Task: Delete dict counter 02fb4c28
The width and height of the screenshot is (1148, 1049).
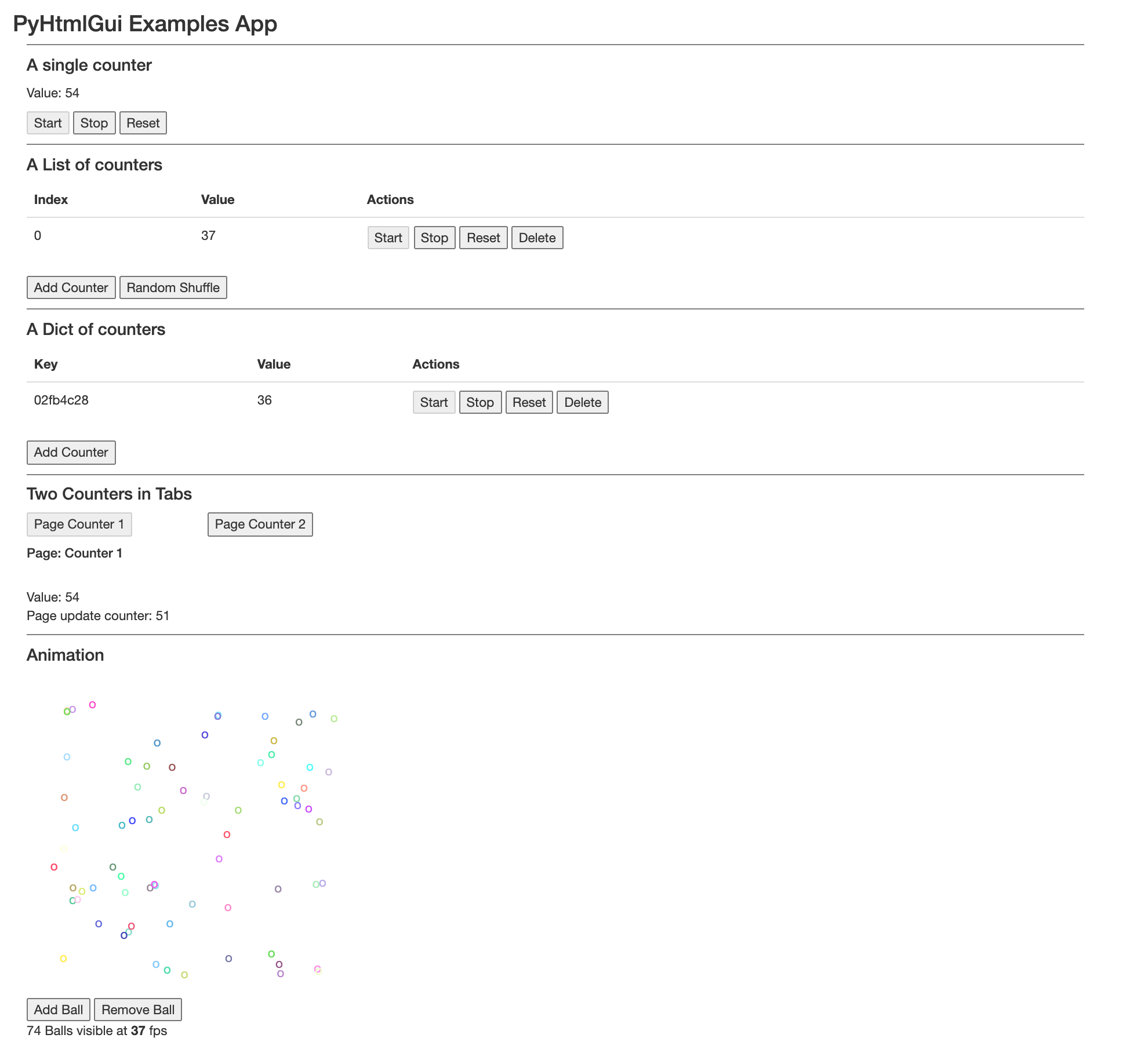Action: (582, 402)
